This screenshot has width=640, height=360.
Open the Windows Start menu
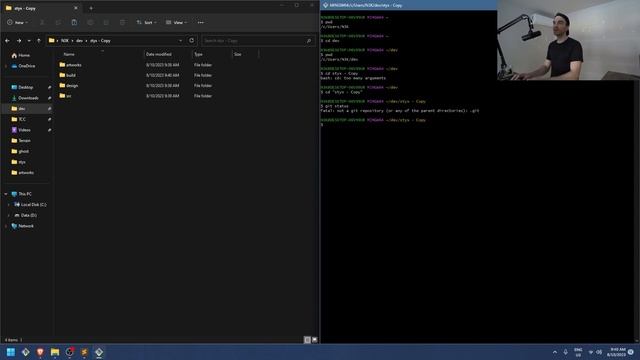click(x=11, y=352)
